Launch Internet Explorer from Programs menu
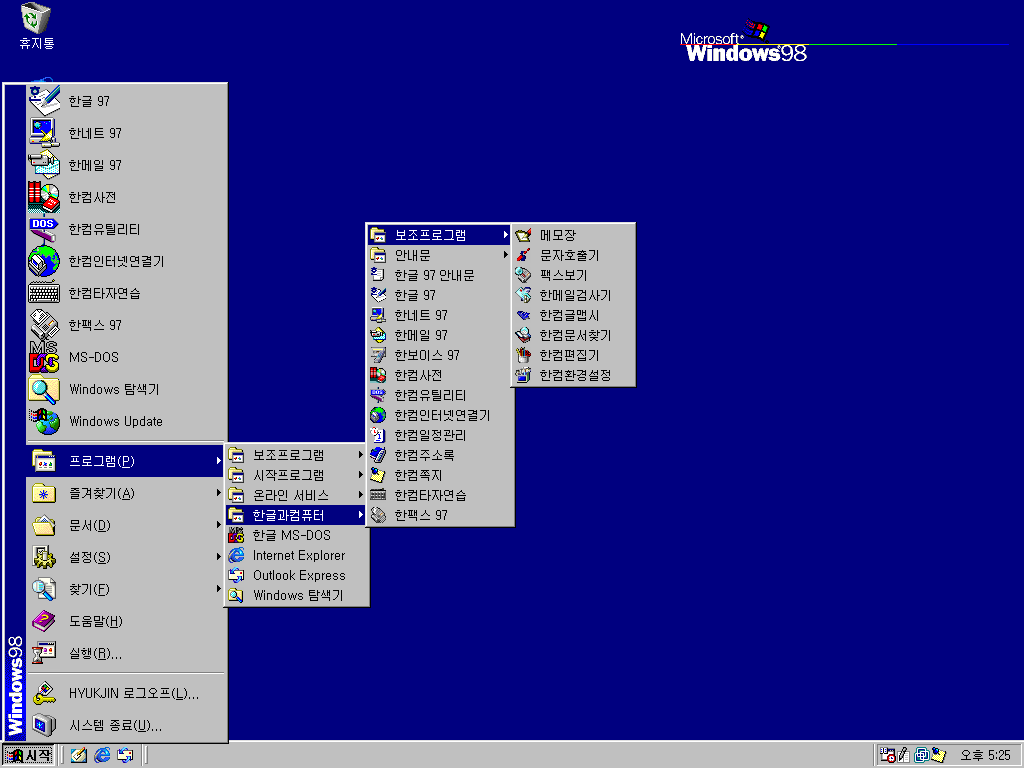The height and width of the screenshot is (768, 1024). tap(296, 555)
